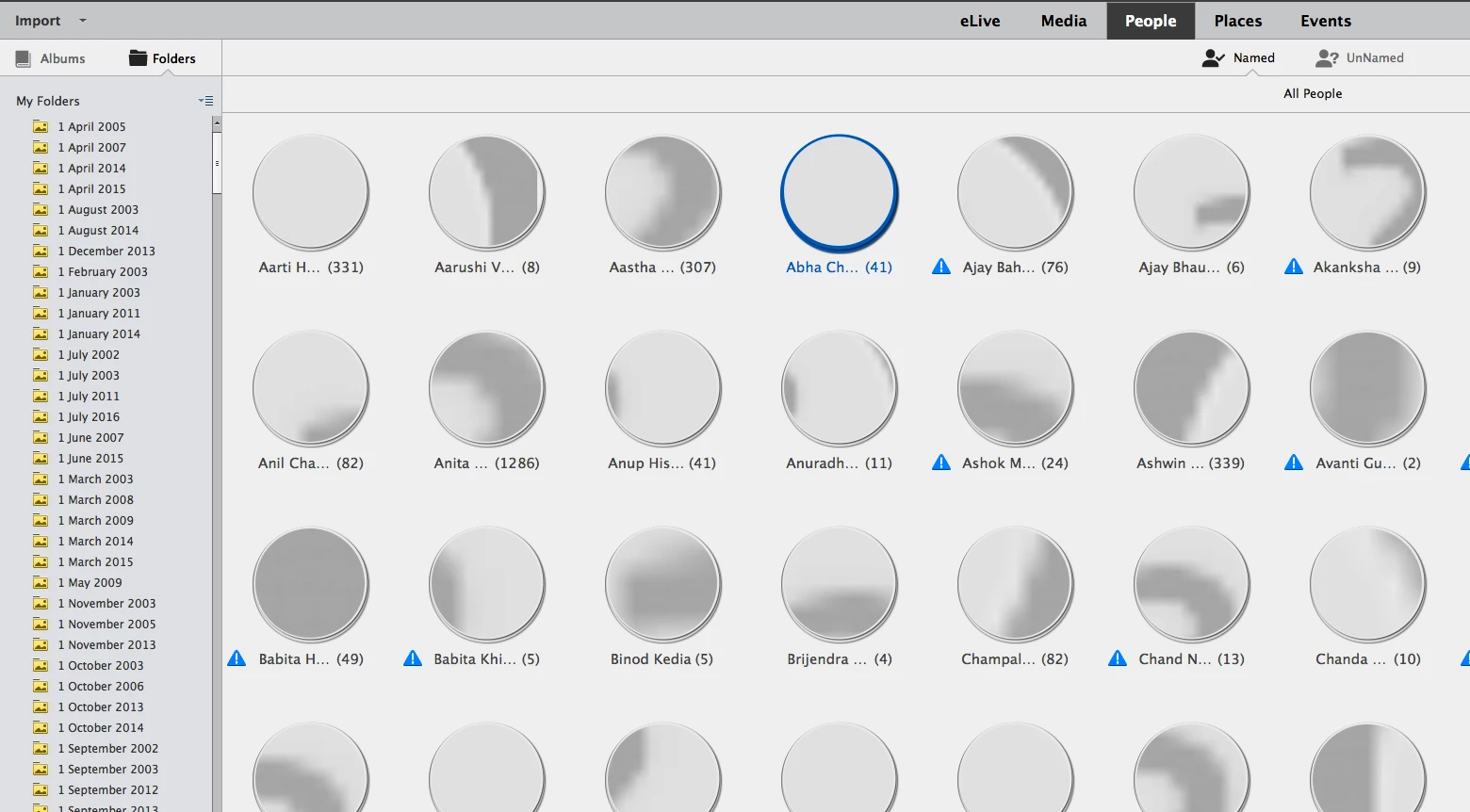1470x812 pixels.
Task: Click folder icon for 1 August 2003
Action: pyautogui.click(x=41, y=209)
